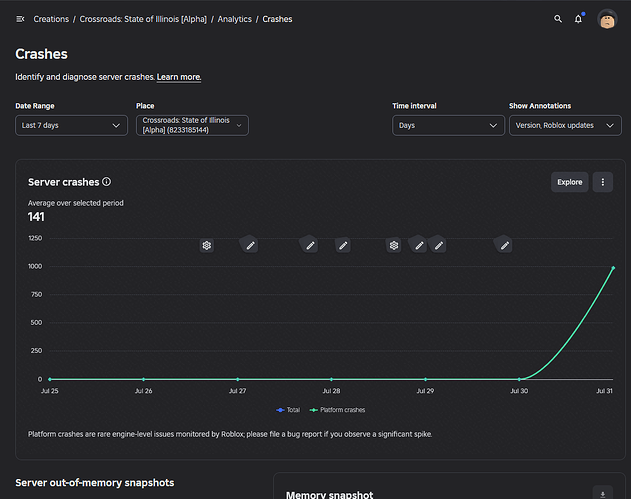Click the Crashes page heading

click(41, 54)
